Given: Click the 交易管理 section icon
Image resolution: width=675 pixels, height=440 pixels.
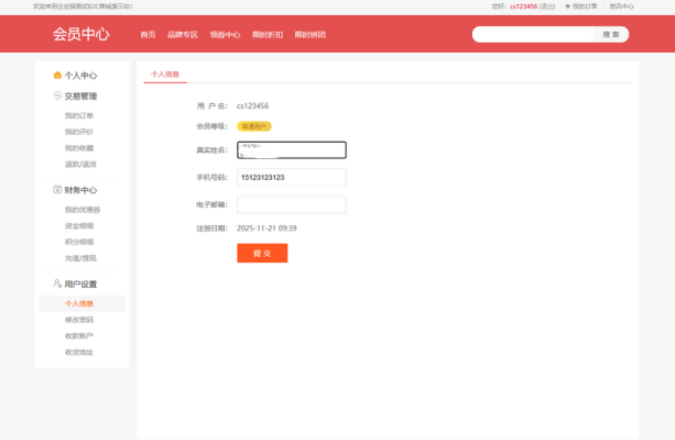Looking at the screenshot, I should coord(57,96).
